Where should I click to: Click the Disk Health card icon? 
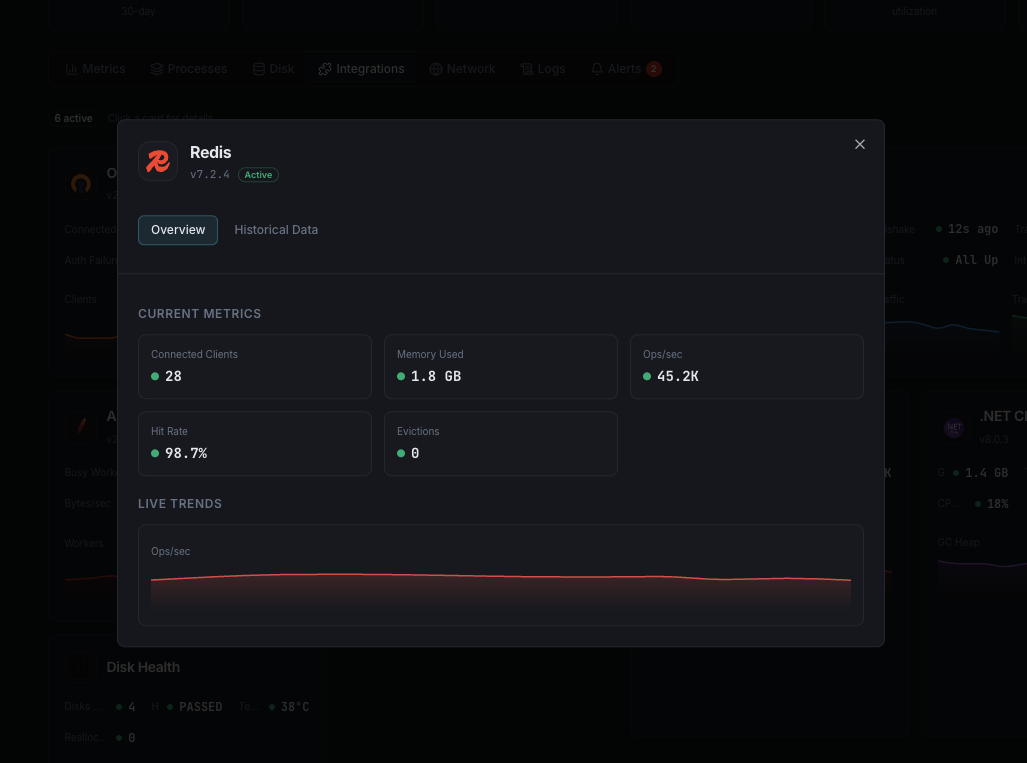(x=80, y=666)
